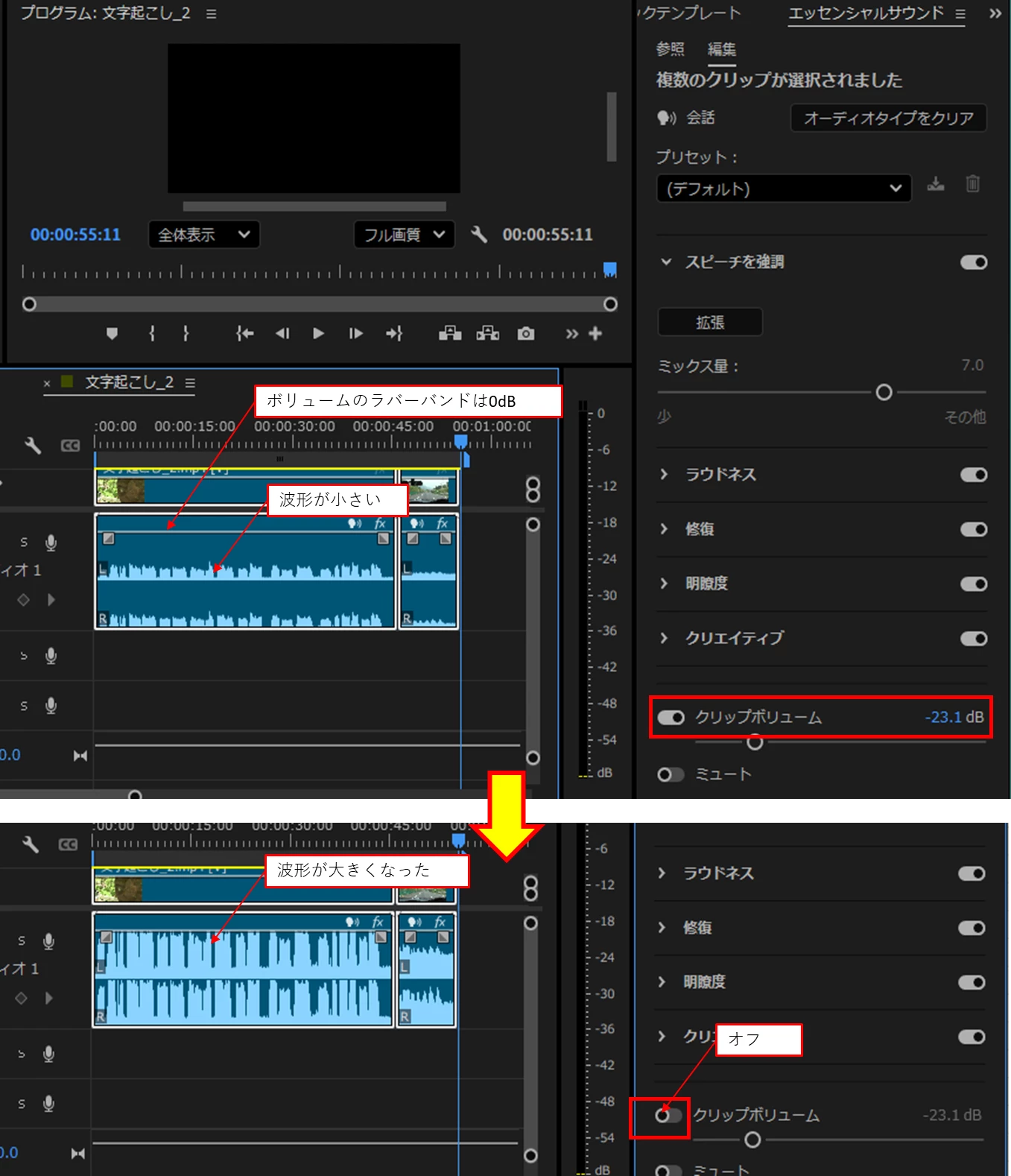Open Button Editor plus icon
1011x1176 pixels.
595,333
